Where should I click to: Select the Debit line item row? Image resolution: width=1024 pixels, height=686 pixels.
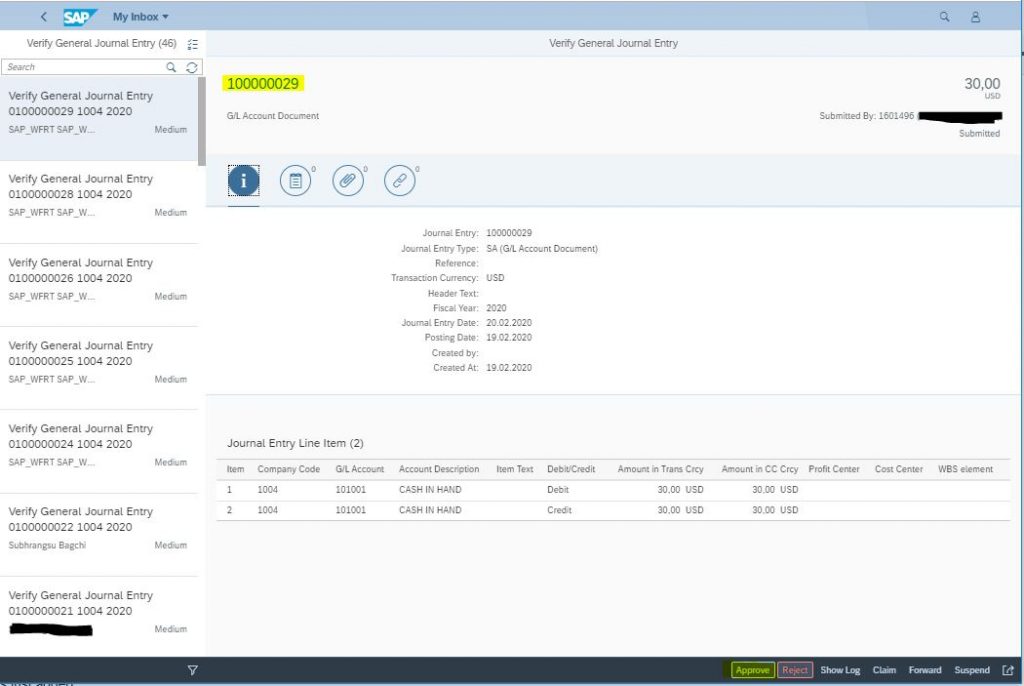[x=613, y=490]
